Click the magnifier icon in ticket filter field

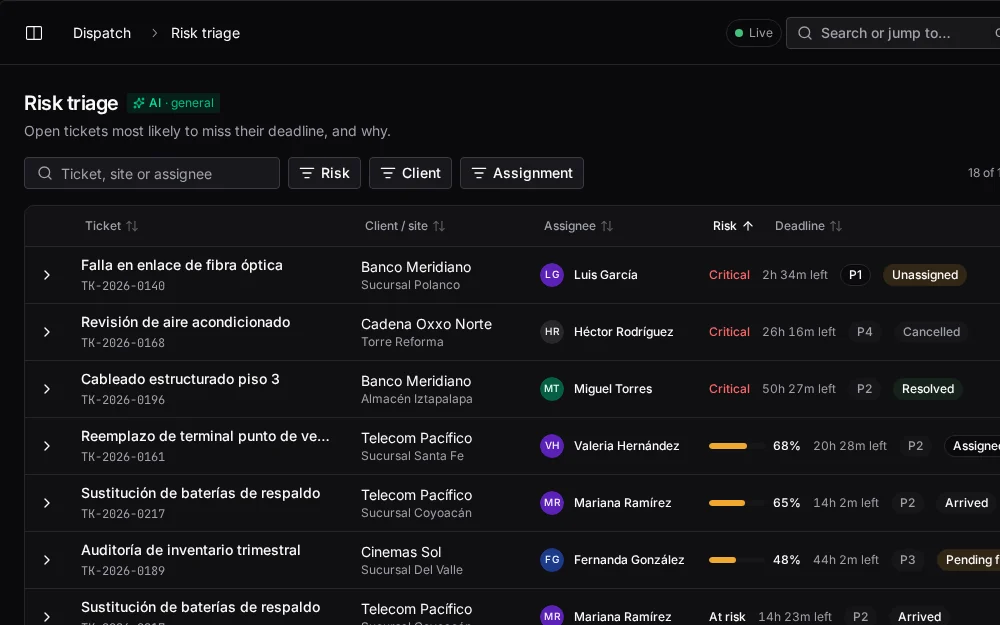click(x=45, y=173)
